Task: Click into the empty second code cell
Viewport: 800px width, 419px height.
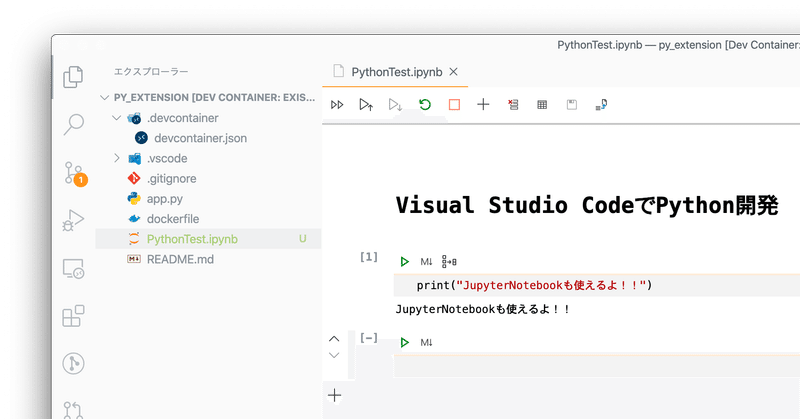Action: tap(590, 365)
